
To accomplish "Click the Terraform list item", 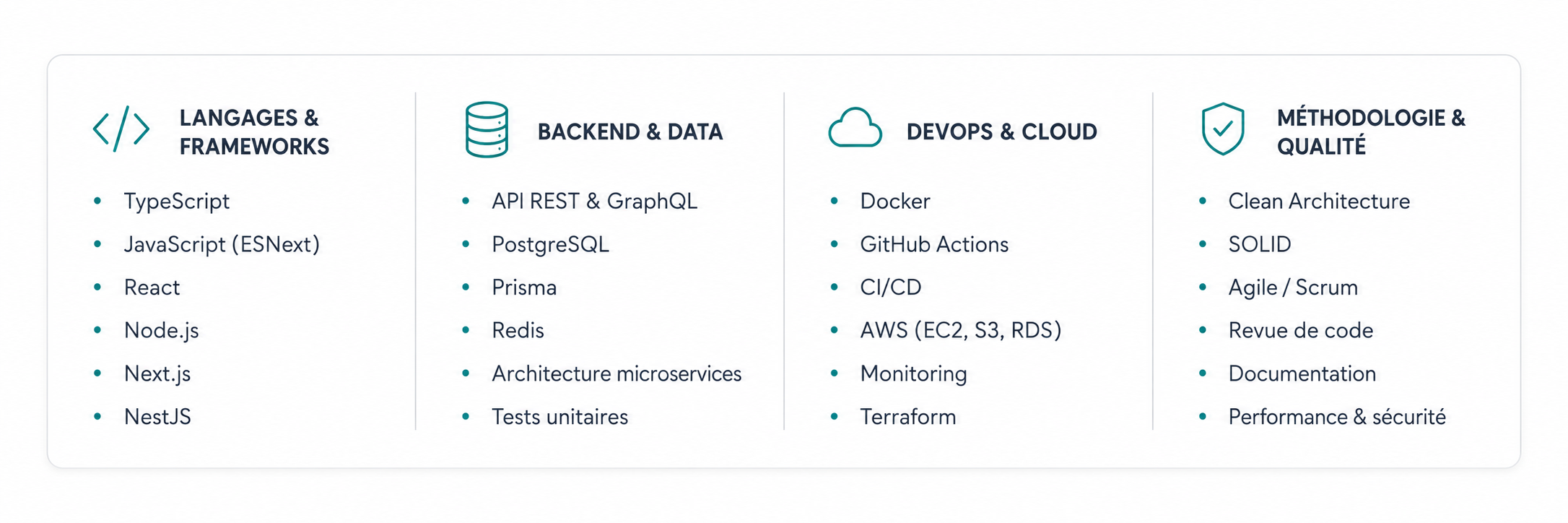I will click(908, 417).
